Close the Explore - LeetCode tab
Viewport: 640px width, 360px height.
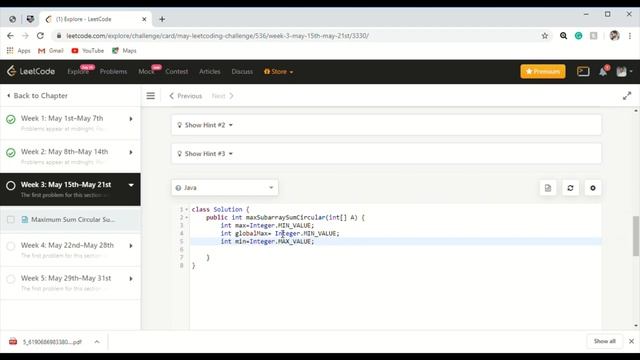(x=144, y=19)
